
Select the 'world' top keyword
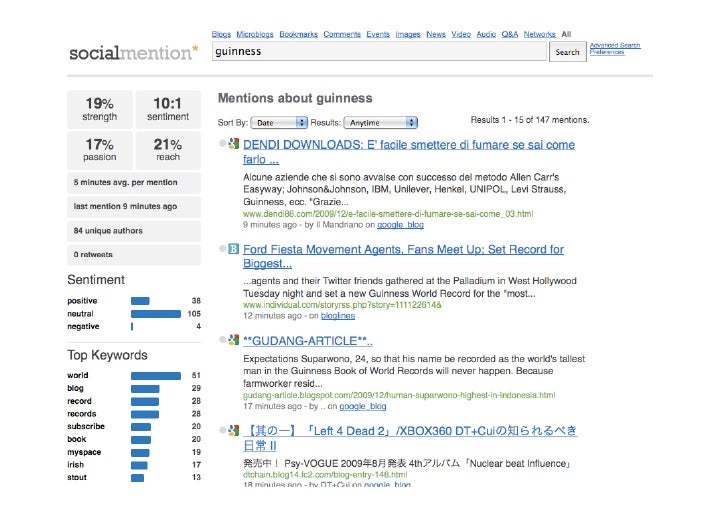click(78, 375)
